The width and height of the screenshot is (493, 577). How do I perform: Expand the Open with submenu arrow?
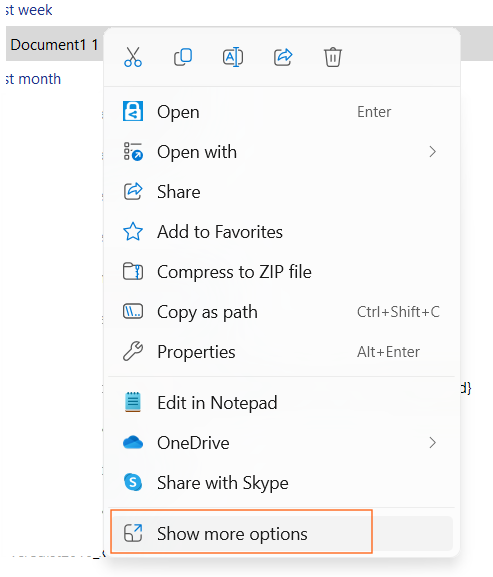click(x=433, y=152)
